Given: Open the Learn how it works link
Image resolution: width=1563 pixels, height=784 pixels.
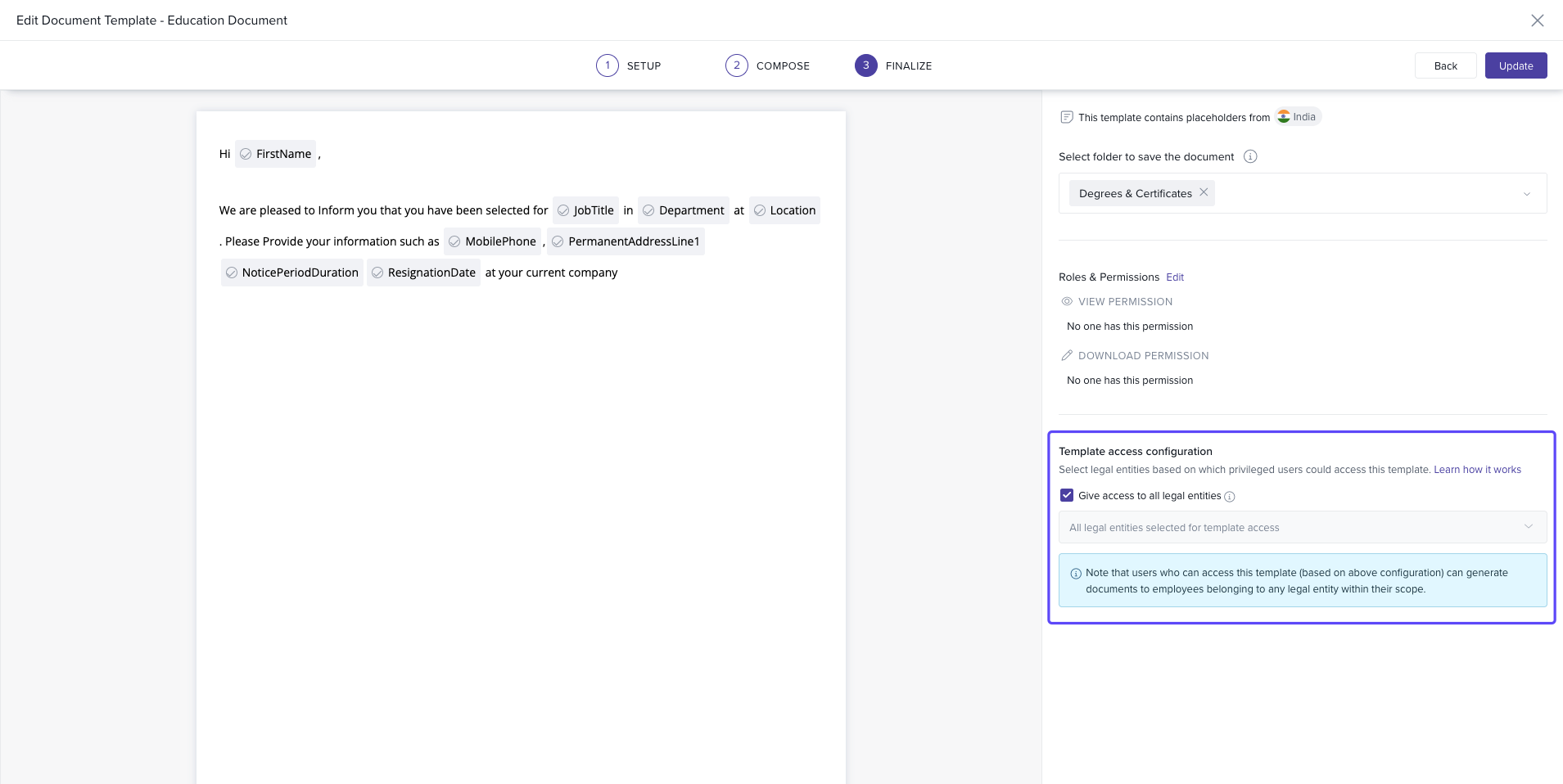Looking at the screenshot, I should [1477, 470].
